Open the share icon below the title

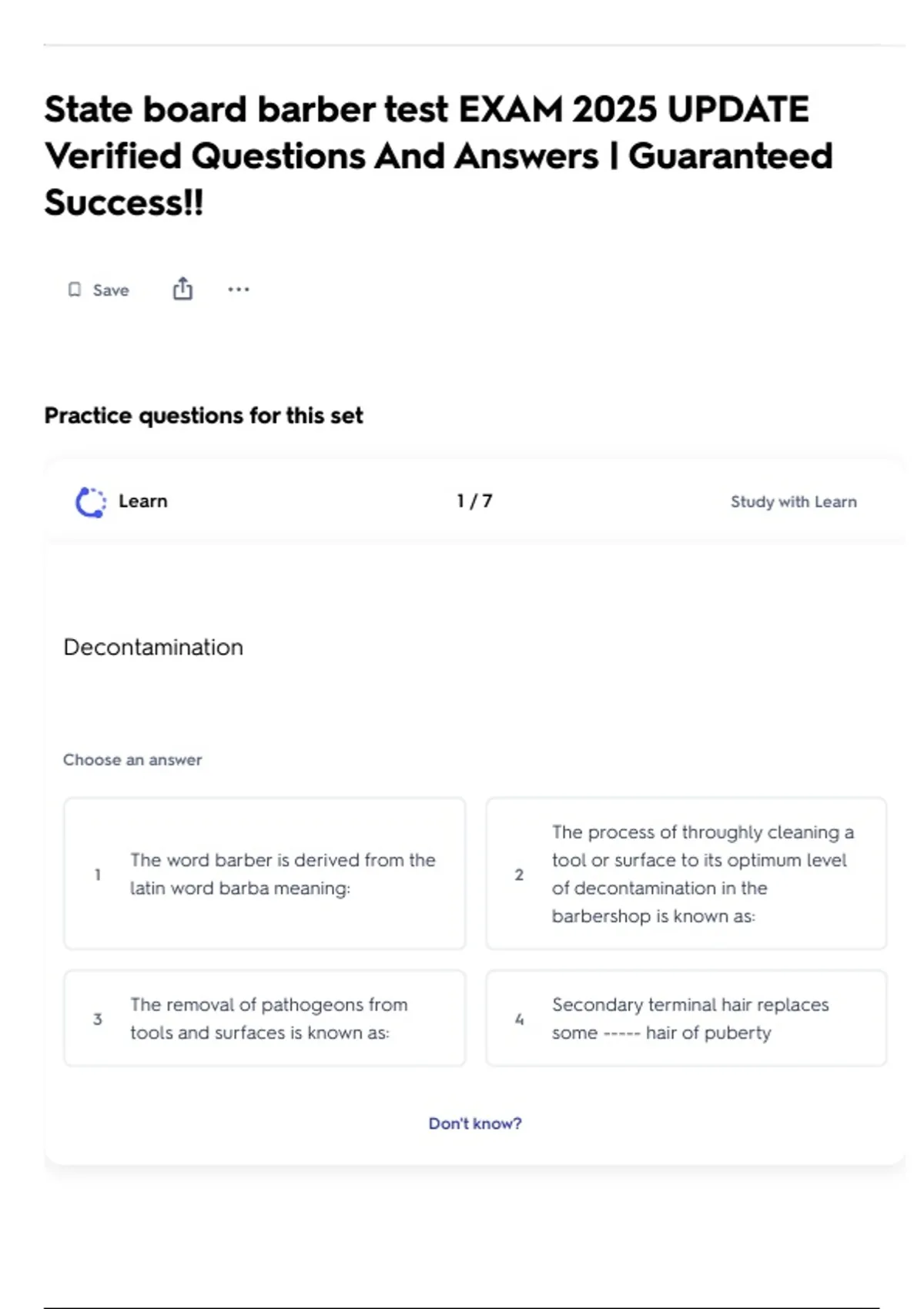pyautogui.click(x=182, y=289)
